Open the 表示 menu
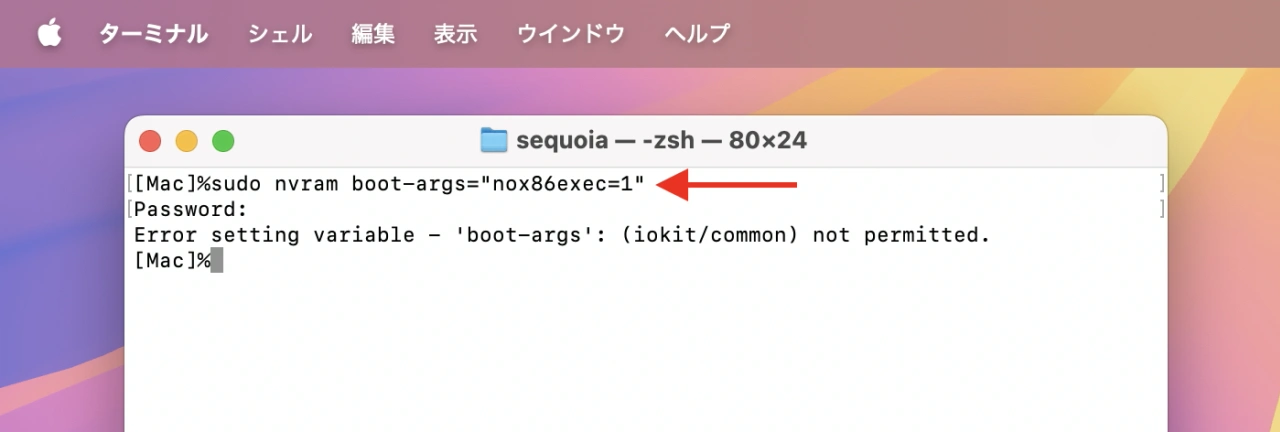This screenshot has height=432, width=1280. pyautogui.click(x=455, y=34)
